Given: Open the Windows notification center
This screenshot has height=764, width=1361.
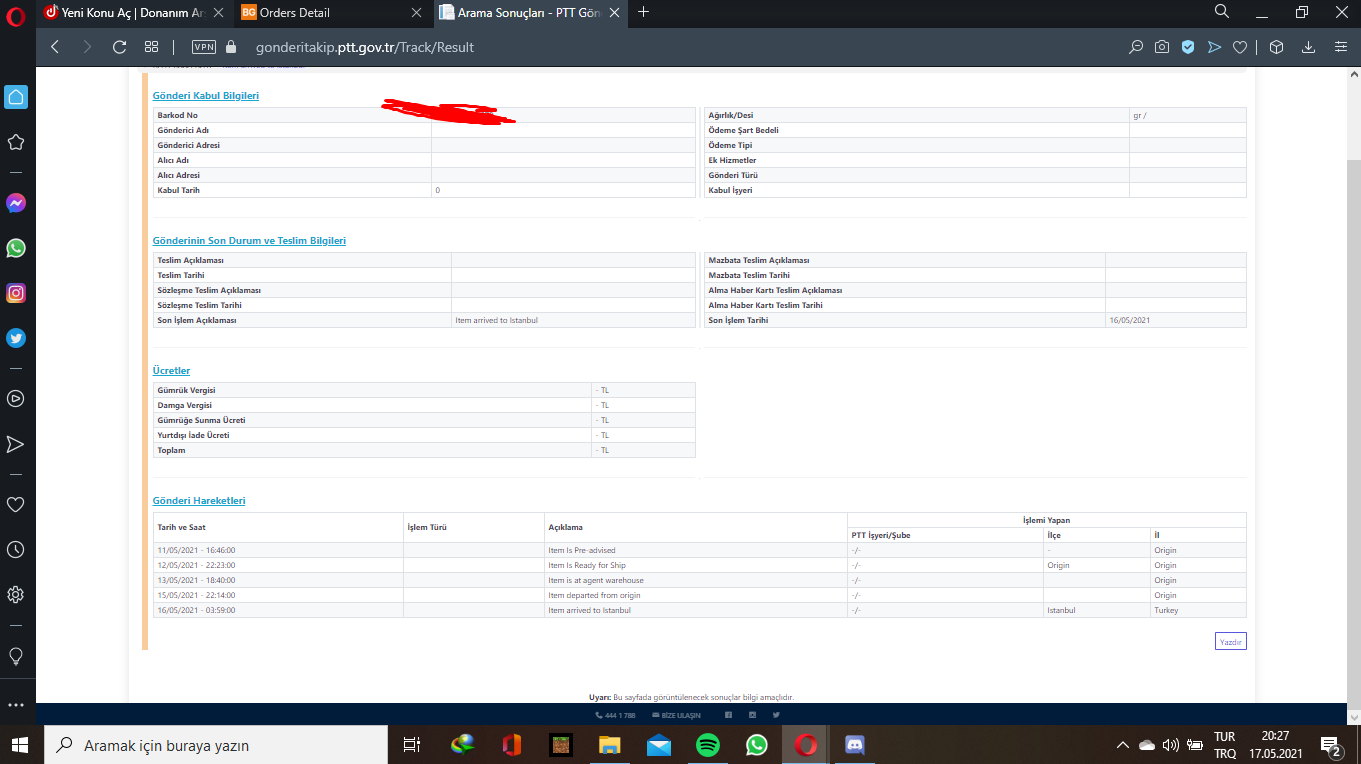Looking at the screenshot, I should (1331, 745).
